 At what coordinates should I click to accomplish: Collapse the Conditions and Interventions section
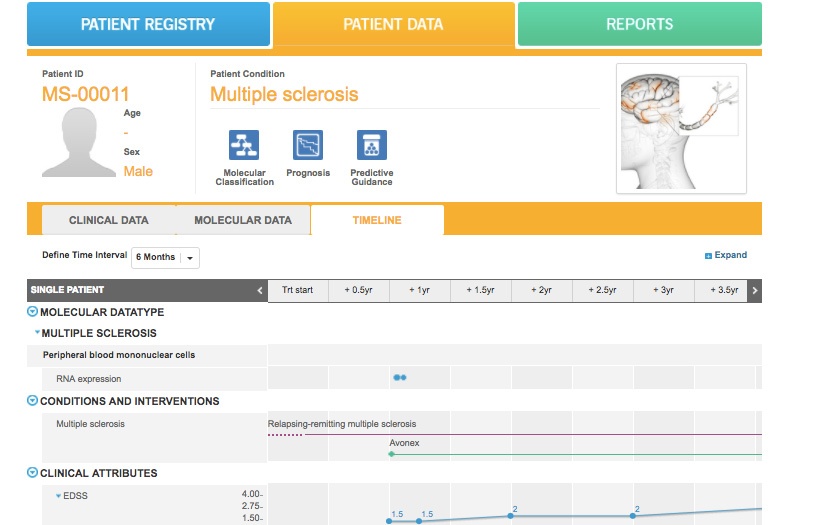pos(32,401)
